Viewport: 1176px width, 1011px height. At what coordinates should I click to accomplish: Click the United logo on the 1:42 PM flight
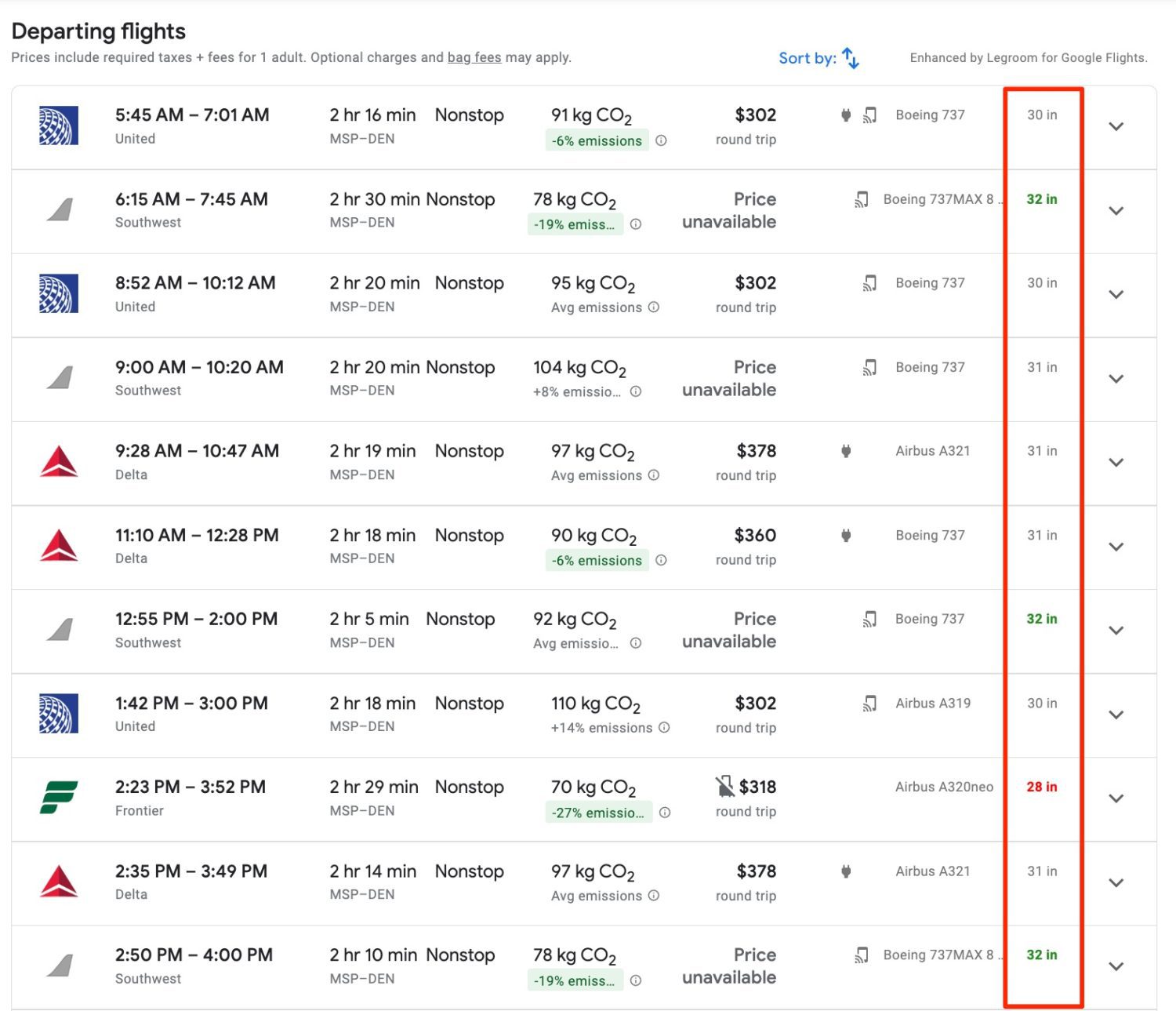[x=58, y=714]
